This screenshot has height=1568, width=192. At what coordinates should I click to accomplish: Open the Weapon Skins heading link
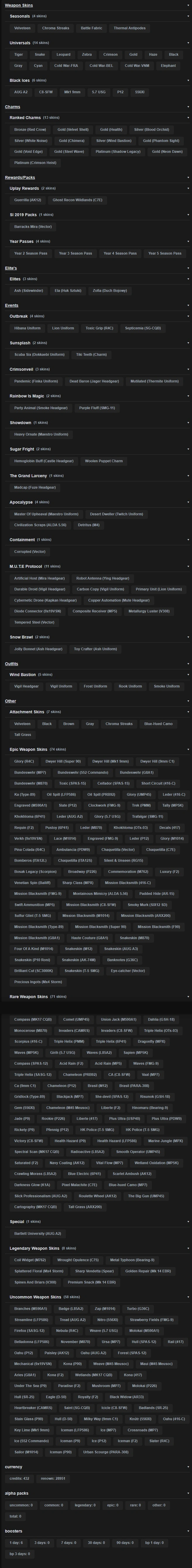tap(19, 6)
